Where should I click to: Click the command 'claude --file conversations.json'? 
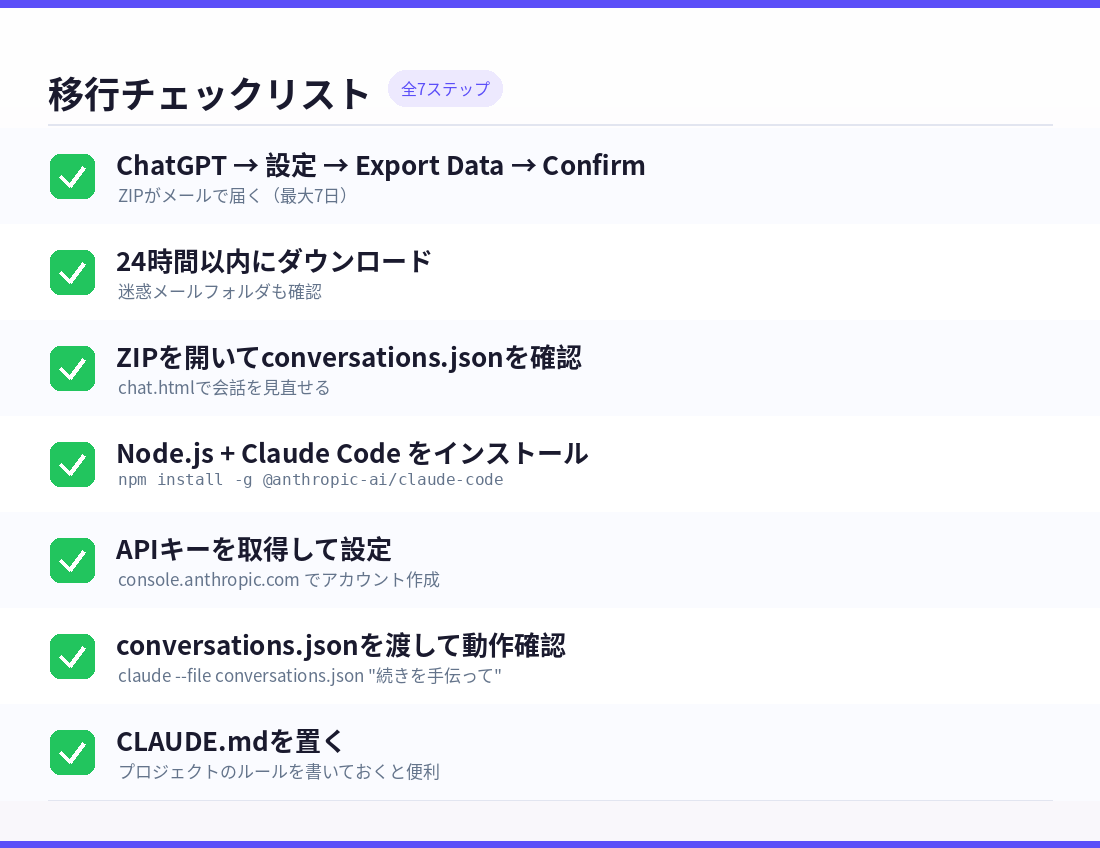point(241,676)
